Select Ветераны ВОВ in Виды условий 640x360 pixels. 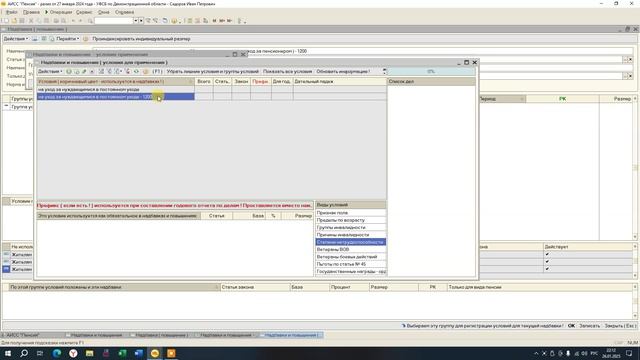[x=351, y=249]
